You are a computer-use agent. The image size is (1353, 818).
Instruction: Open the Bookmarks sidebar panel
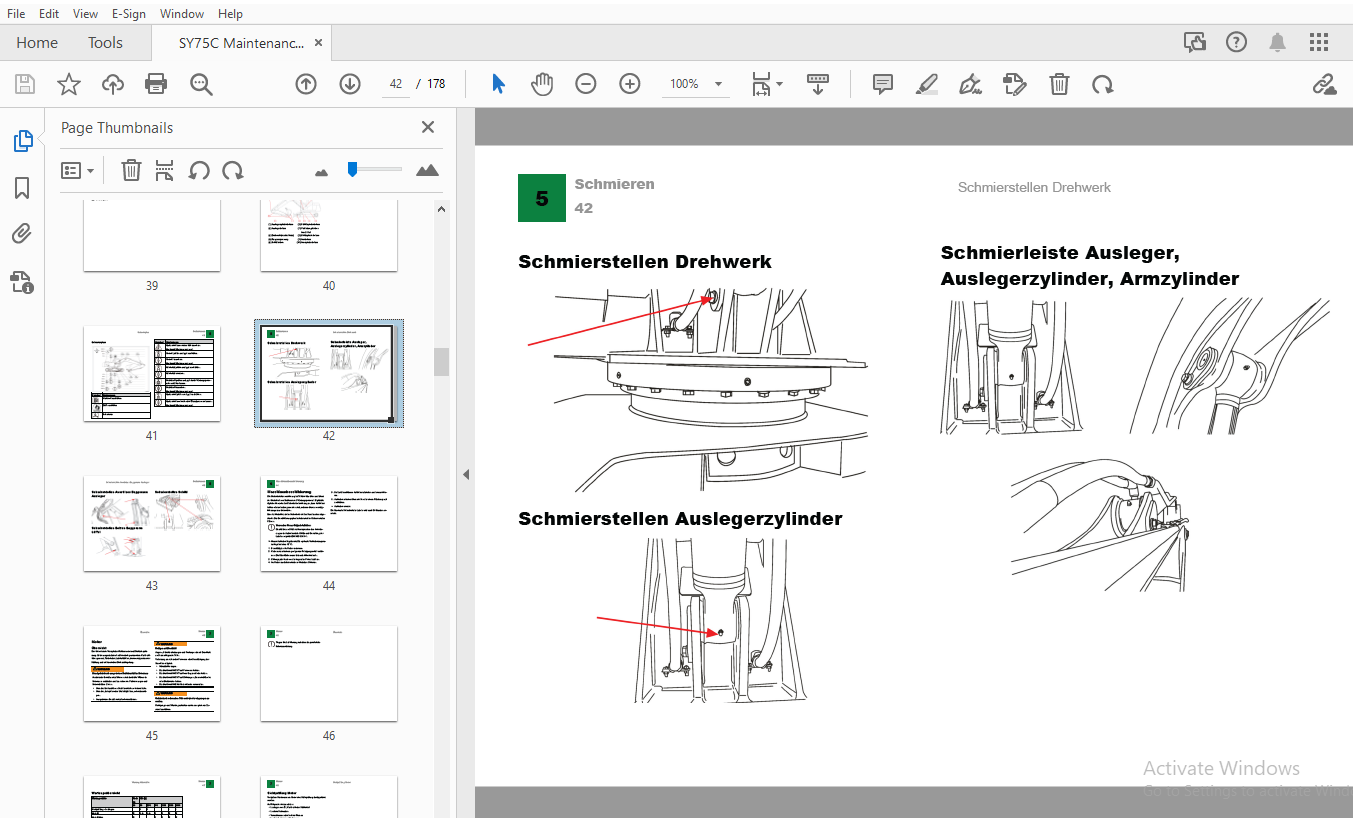pyautogui.click(x=22, y=188)
